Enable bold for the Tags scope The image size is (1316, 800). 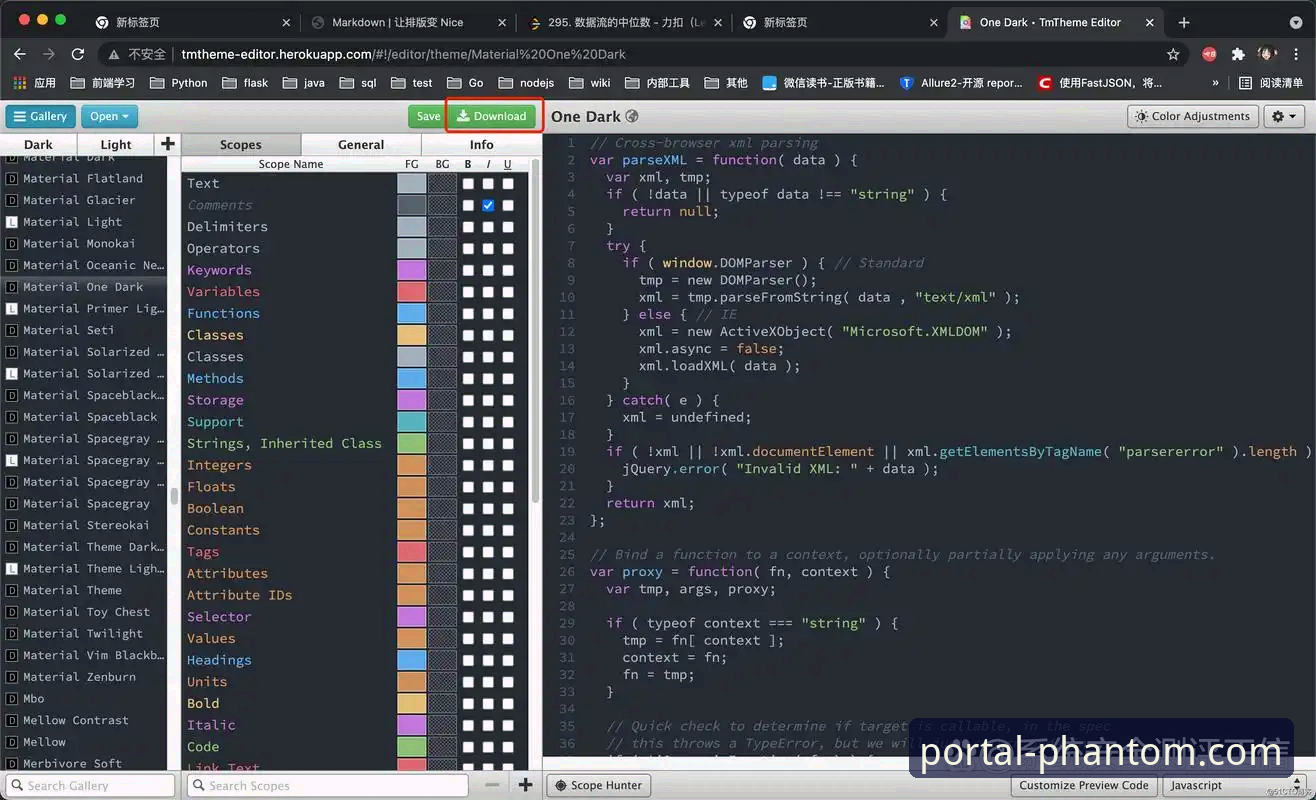[468, 552]
